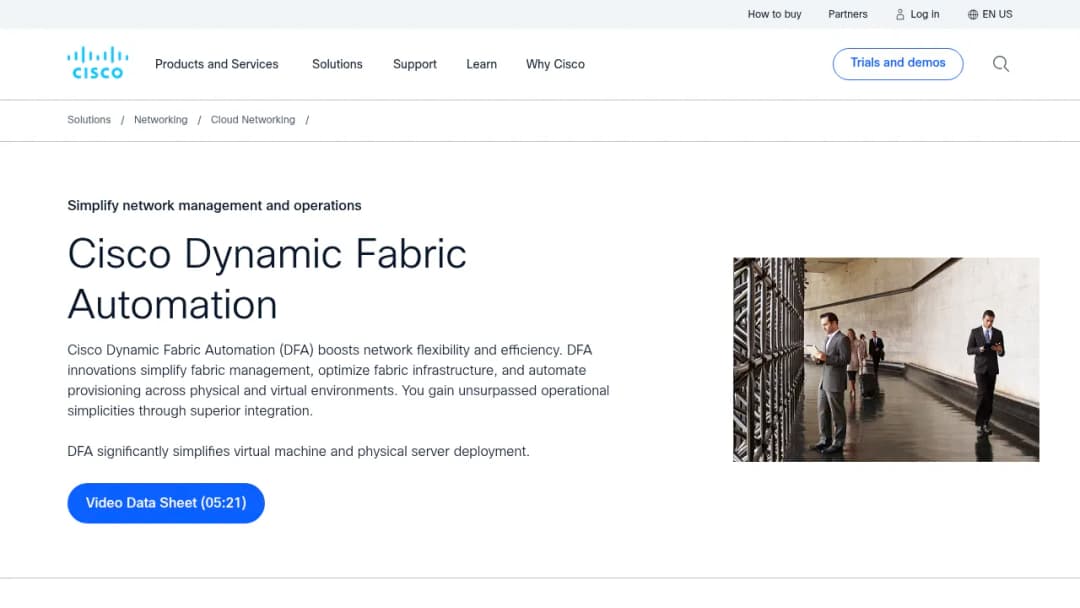Image resolution: width=1080 pixels, height=608 pixels.
Task: Open Products and Services menu
Action: pos(216,64)
